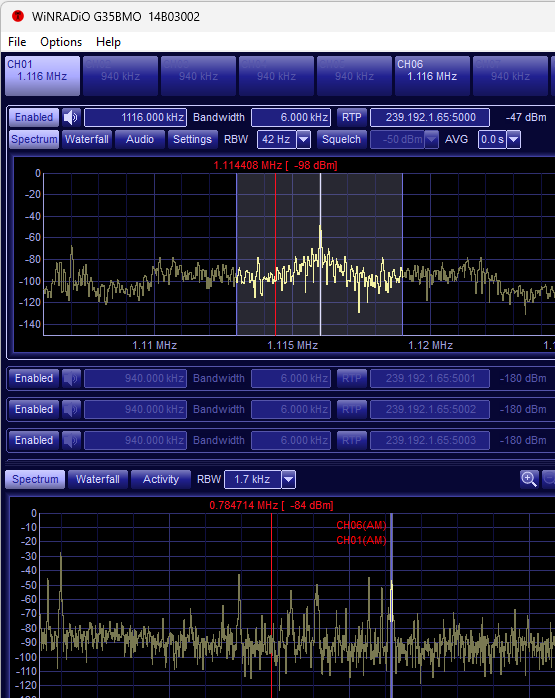Viewport: 555px width, 698px height.
Task: Toggle speaker icon on the 239.192.1.65:5002 row
Action: click(71, 409)
